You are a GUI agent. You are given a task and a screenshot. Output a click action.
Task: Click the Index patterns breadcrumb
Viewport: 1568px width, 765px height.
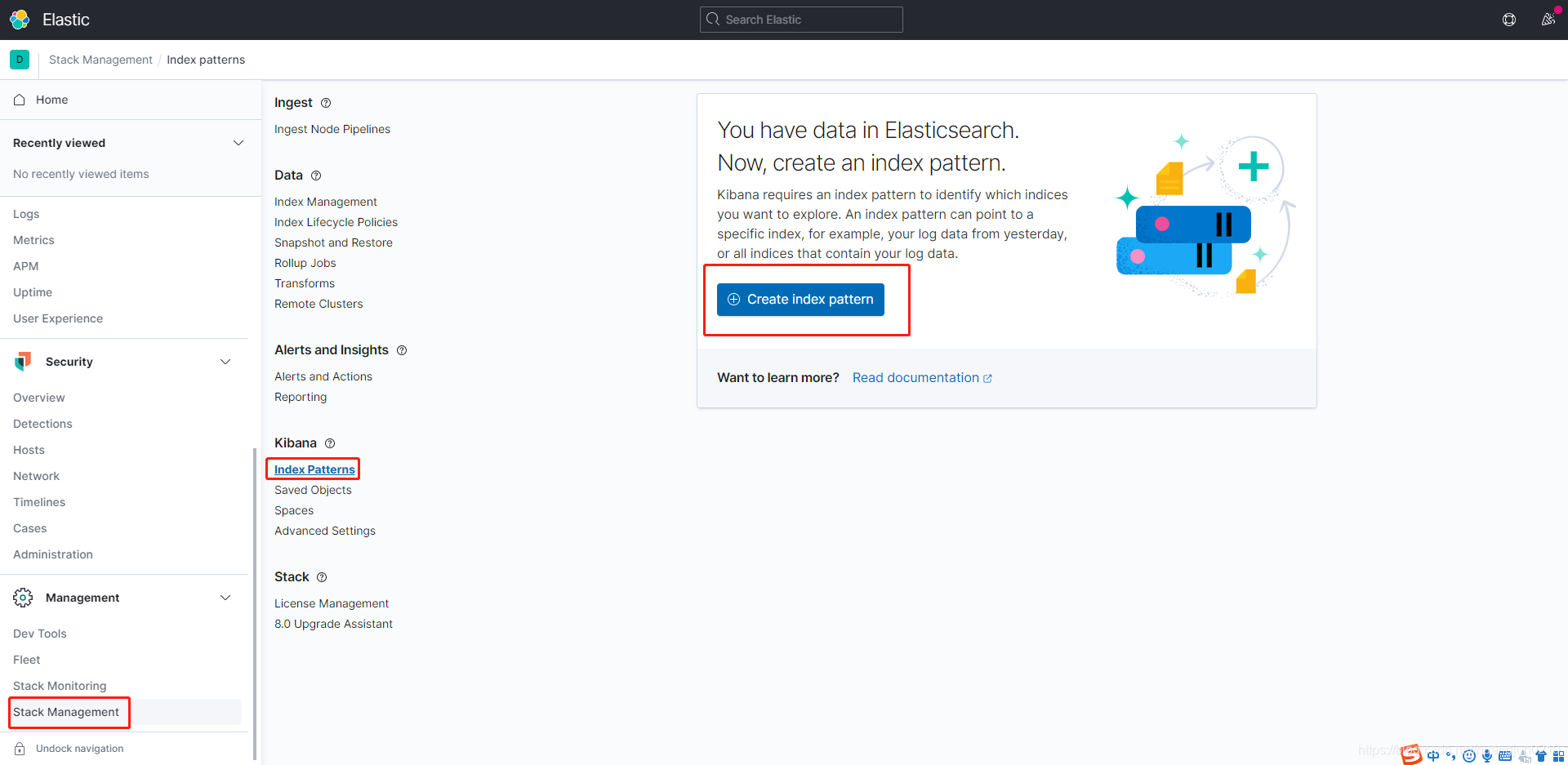(x=206, y=60)
